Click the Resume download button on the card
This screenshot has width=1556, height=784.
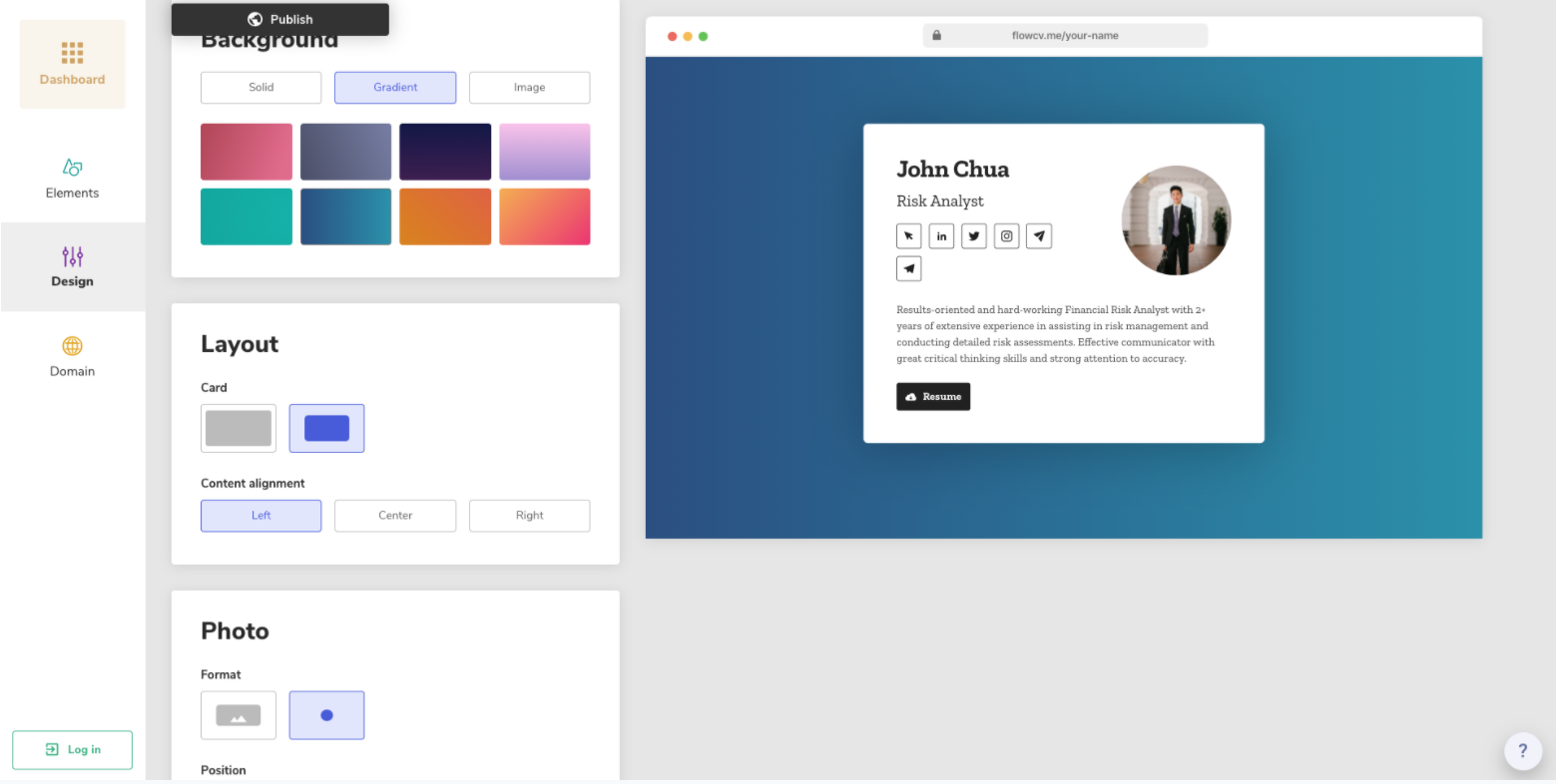coord(933,397)
